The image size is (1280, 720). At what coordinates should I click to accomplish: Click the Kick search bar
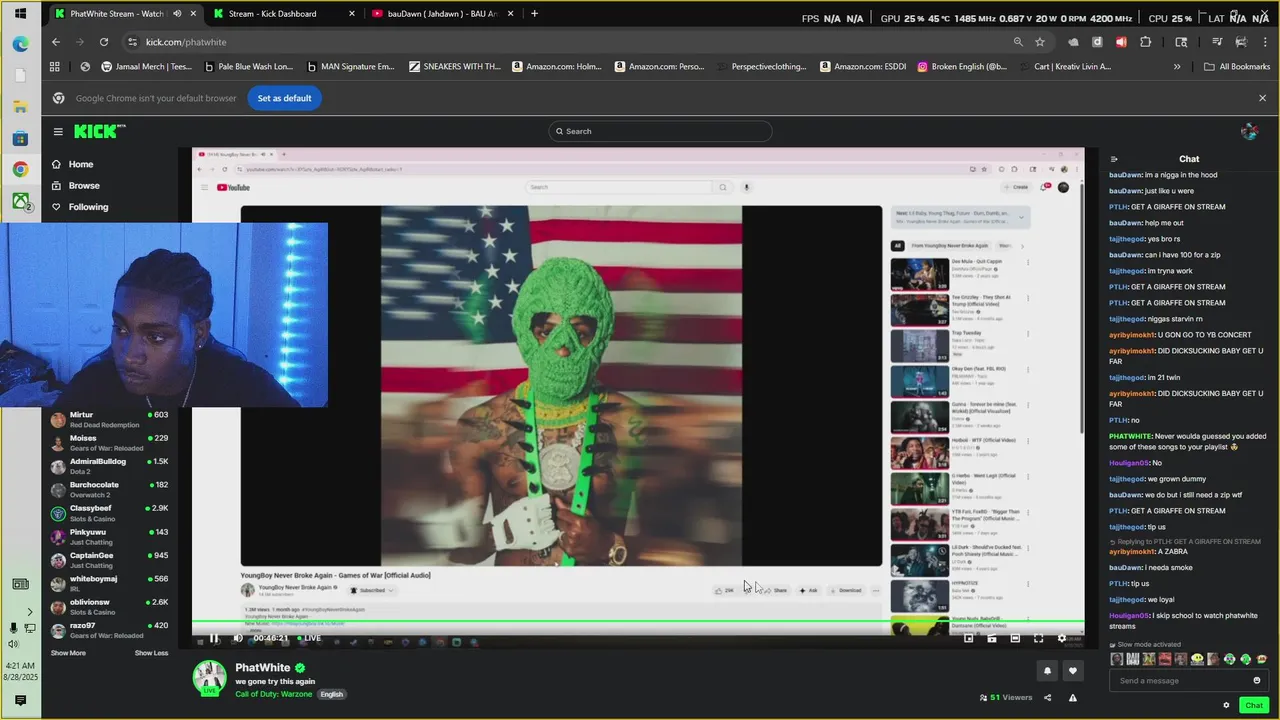click(x=660, y=131)
